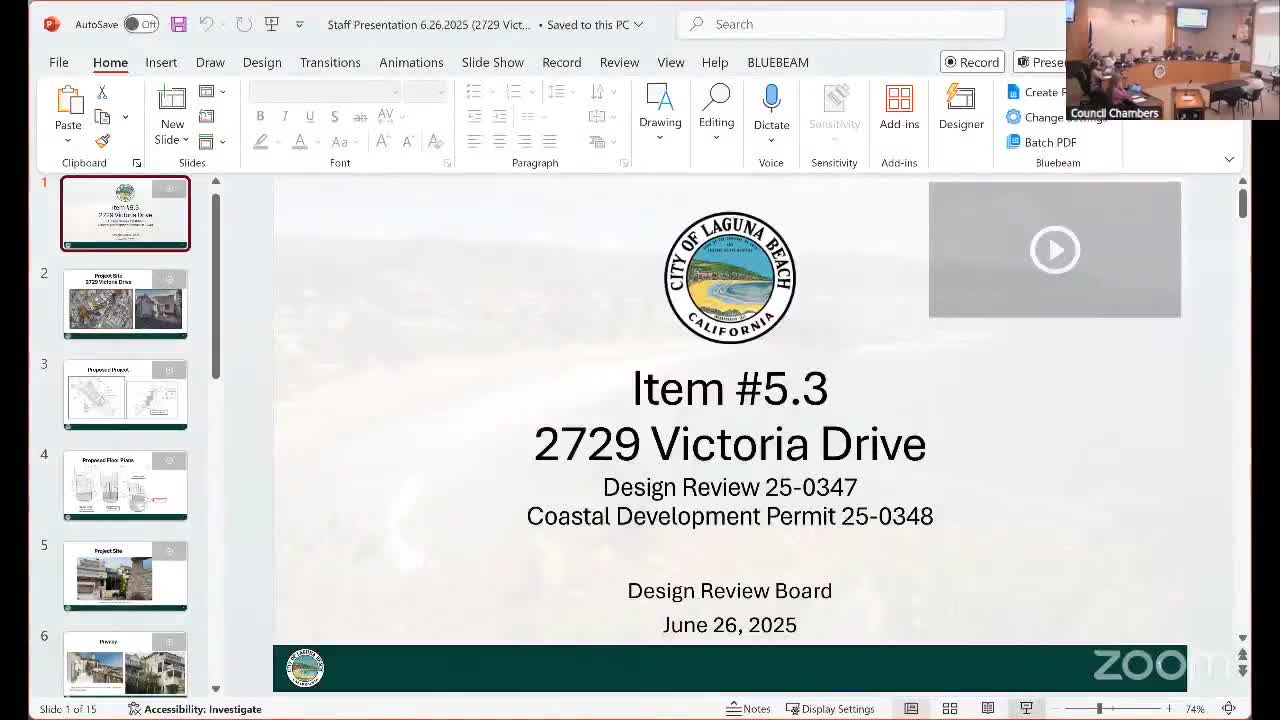
Task: Click the Record button
Action: click(x=972, y=62)
